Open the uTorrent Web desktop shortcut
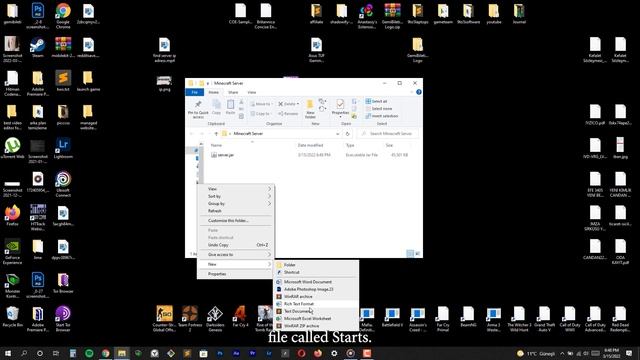The width and height of the screenshot is (640, 360). 13,149
